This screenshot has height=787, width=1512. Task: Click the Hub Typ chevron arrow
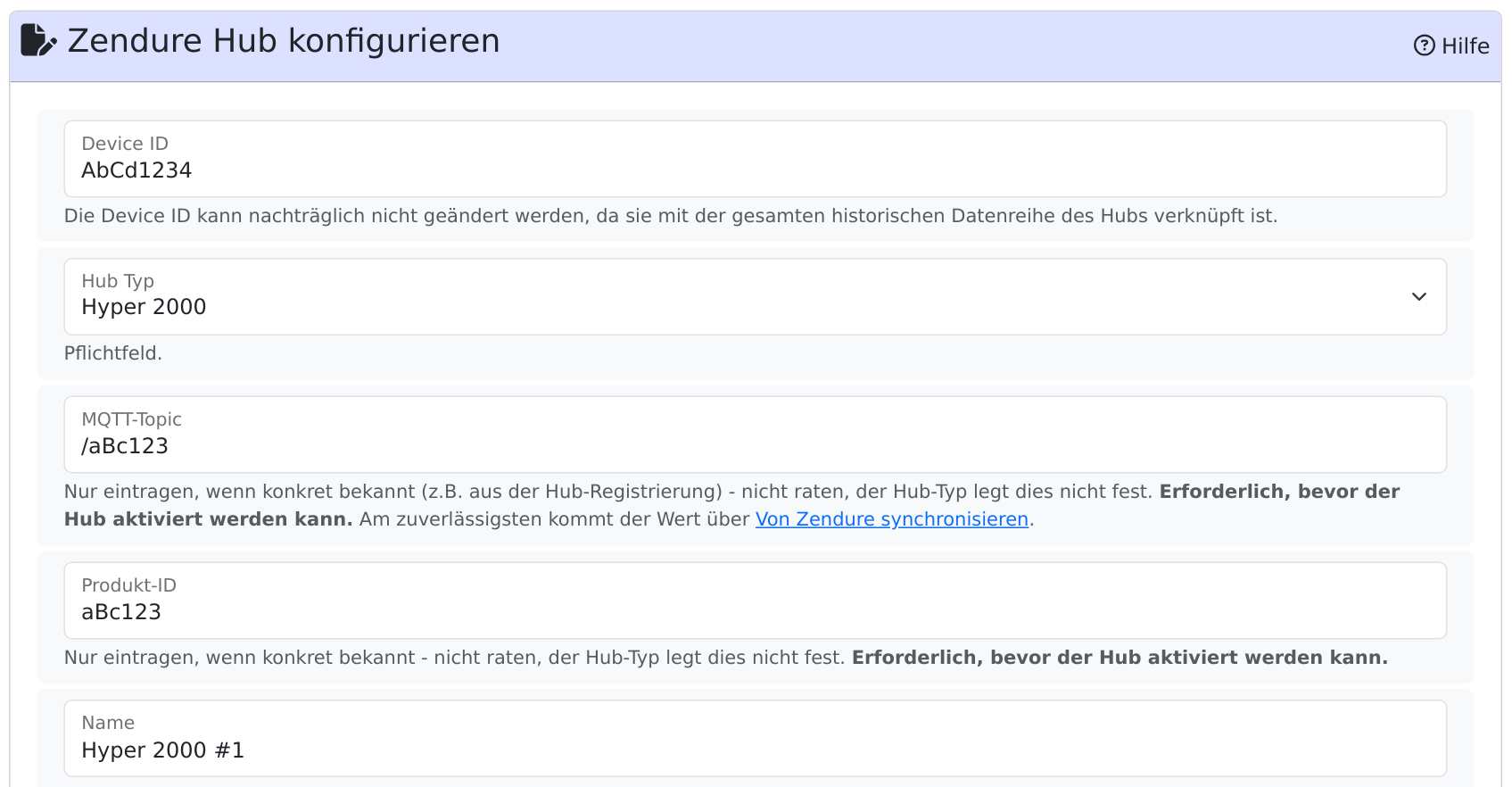pos(1418,297)
